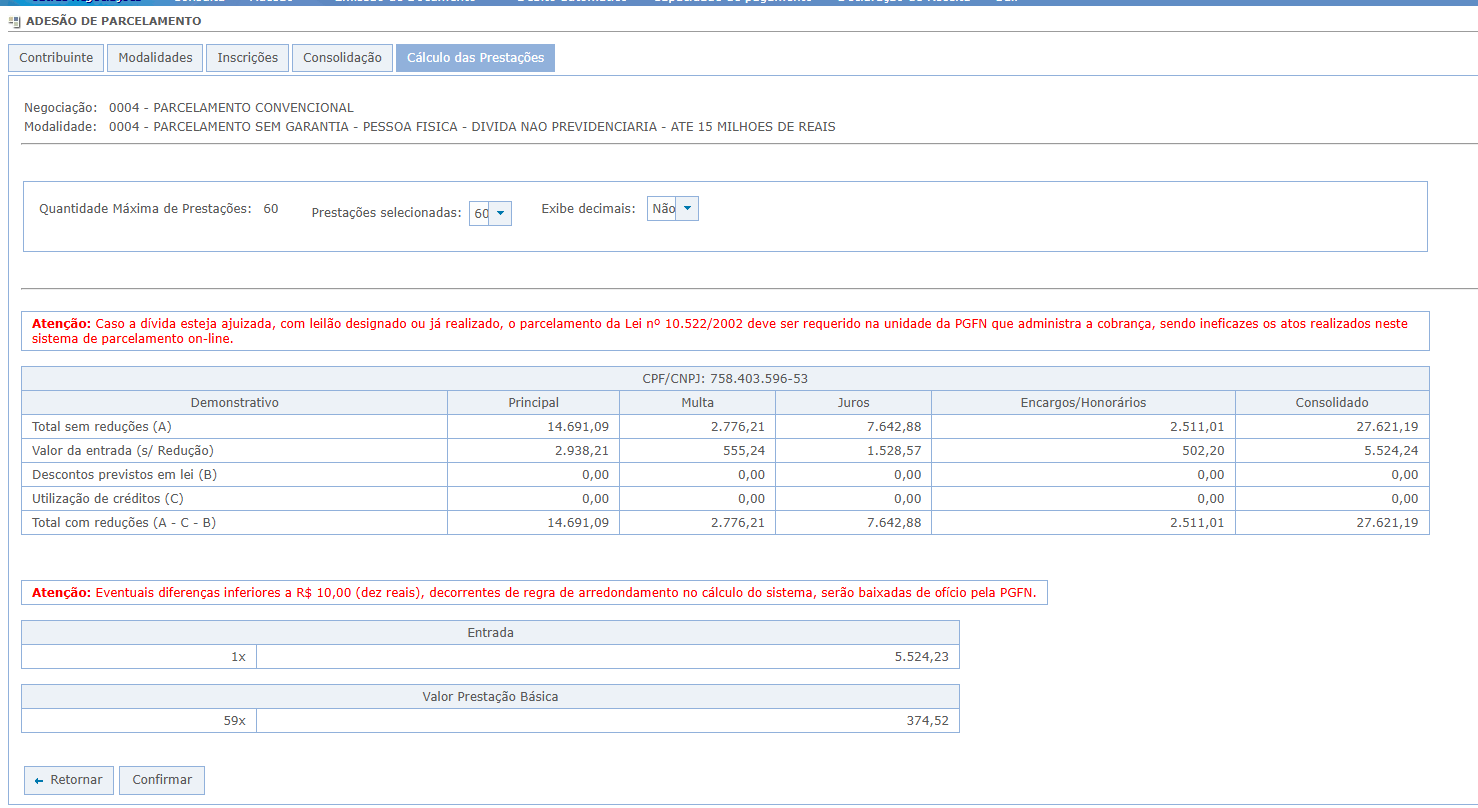
Task: Click the Retornar button
Action: 69,780
